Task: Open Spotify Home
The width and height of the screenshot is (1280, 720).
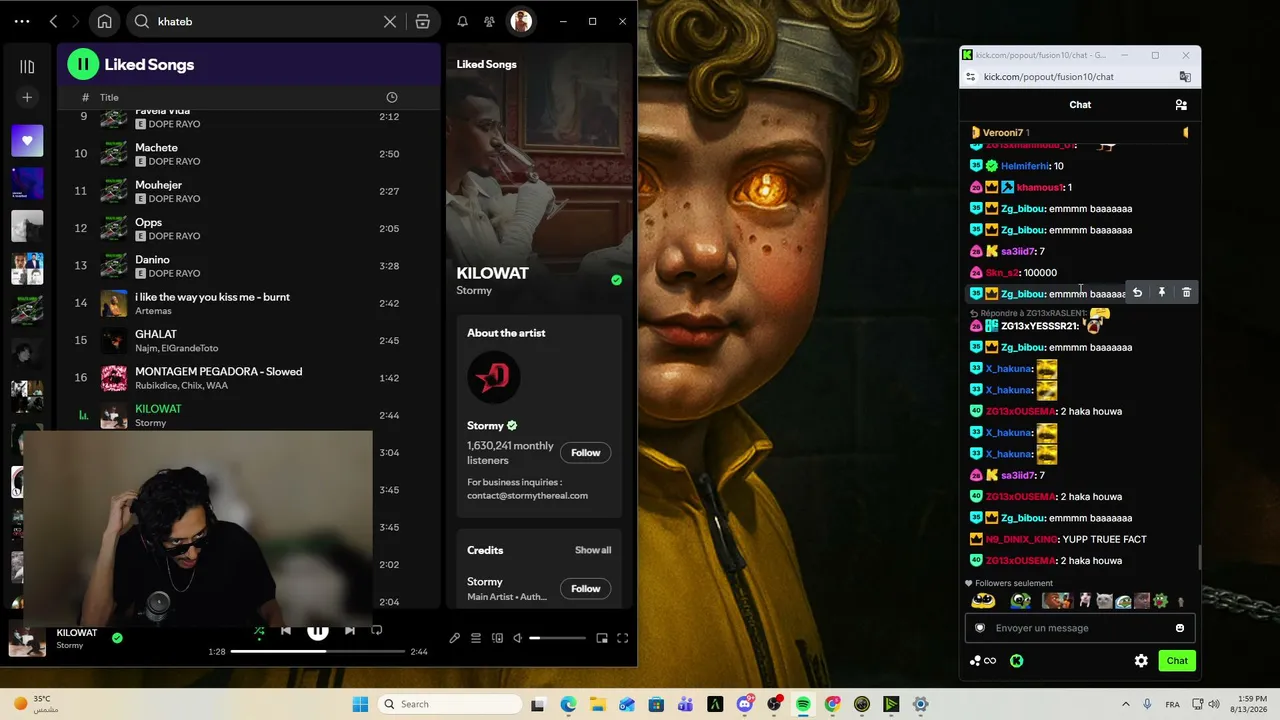Action: click(x=104, y=21)
